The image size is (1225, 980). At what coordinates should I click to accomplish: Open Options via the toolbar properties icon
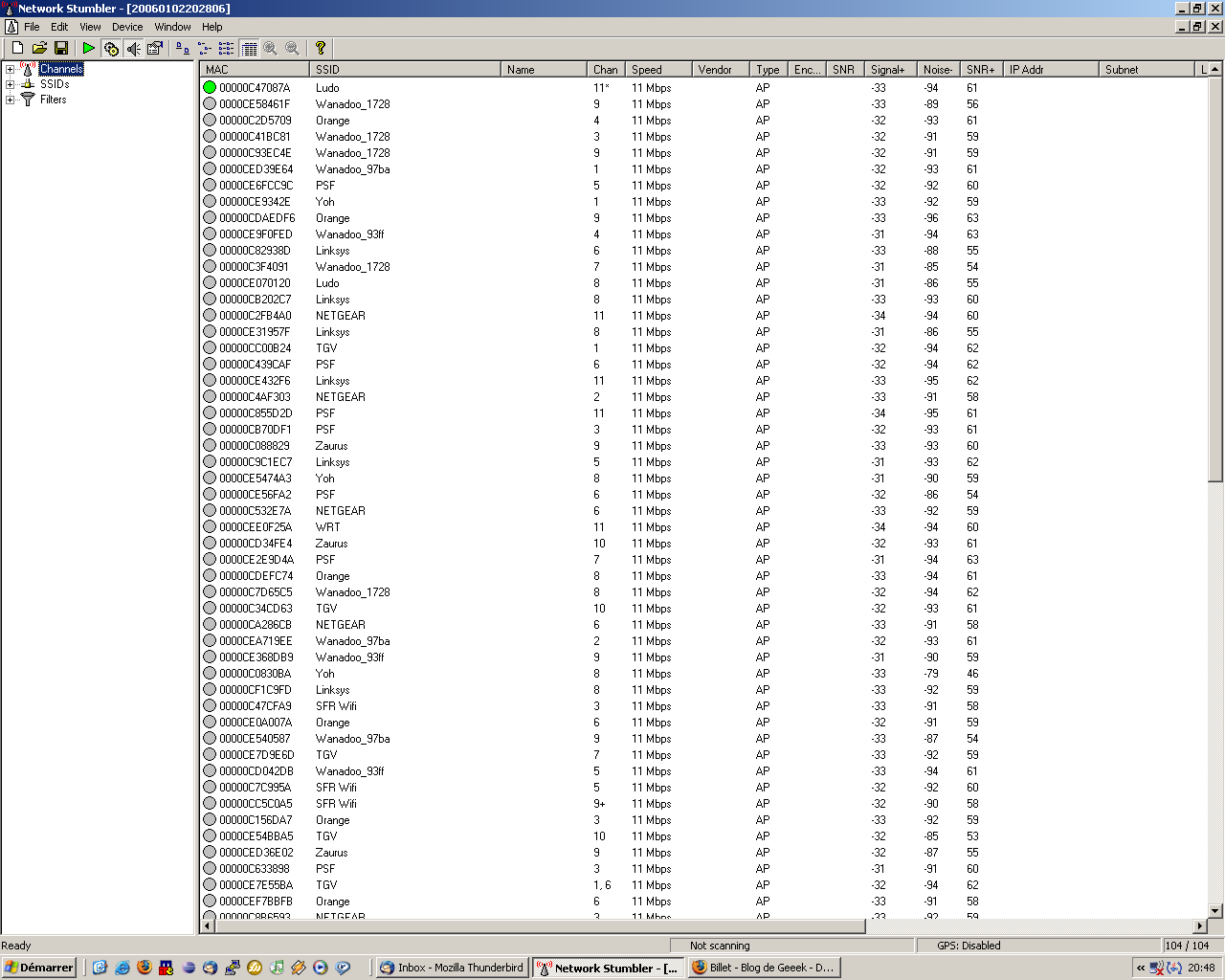click(155, 48)
